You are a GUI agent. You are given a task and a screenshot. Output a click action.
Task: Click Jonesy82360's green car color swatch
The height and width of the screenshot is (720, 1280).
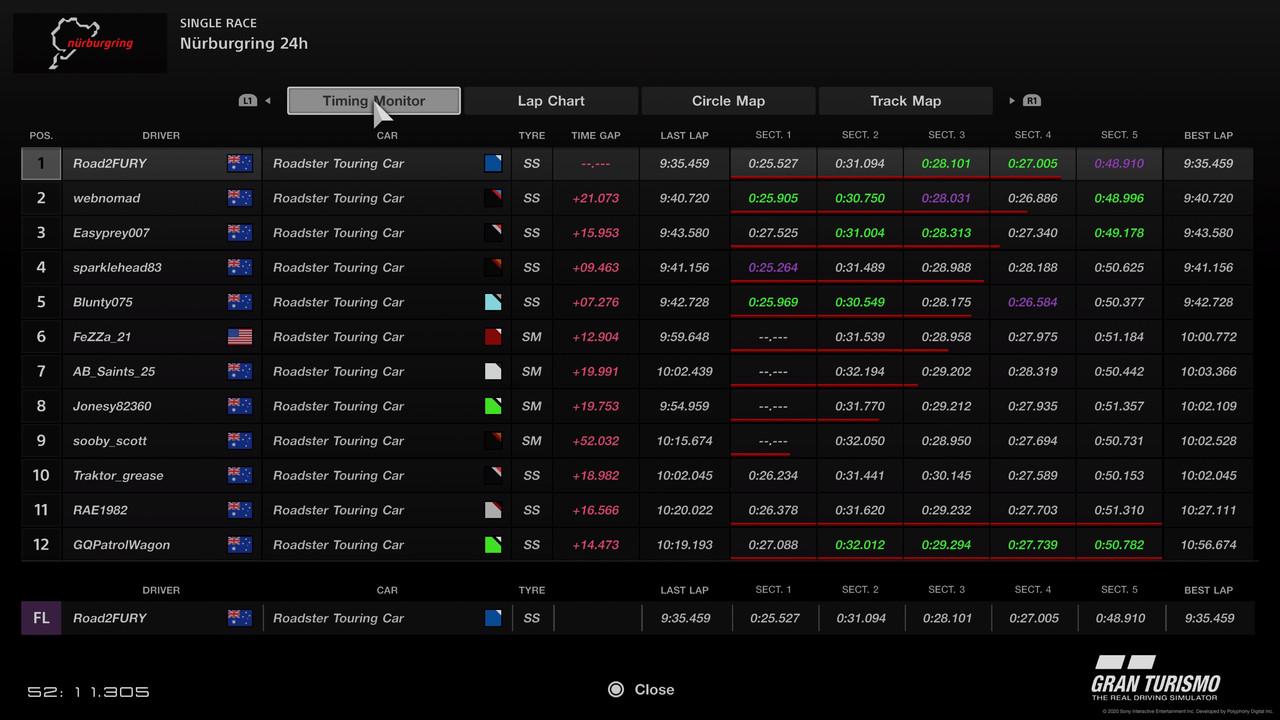click(x=493, y=406)
